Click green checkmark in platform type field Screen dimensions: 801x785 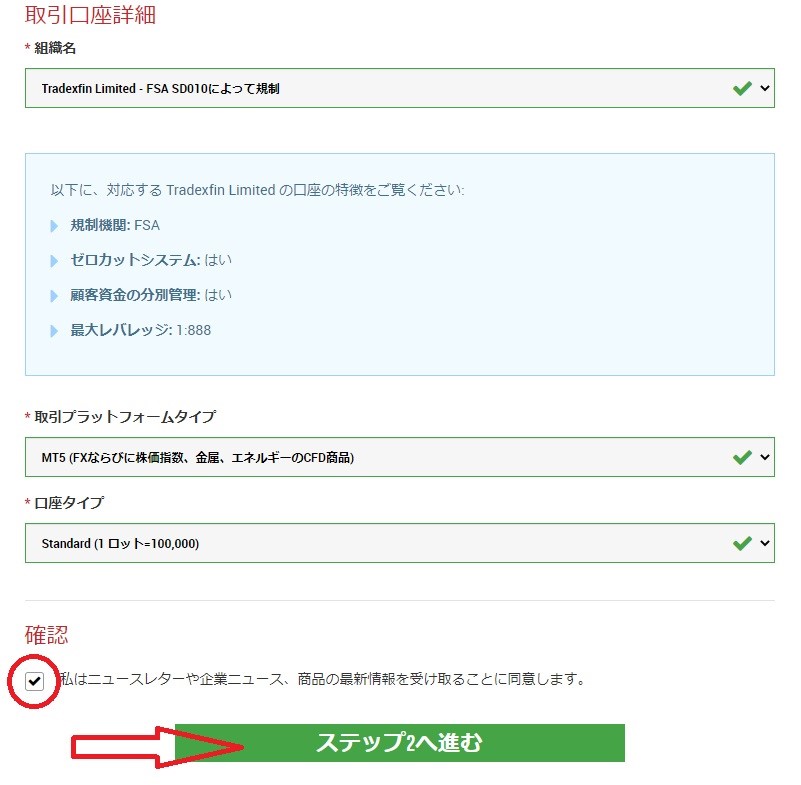(x=742, y=457)
